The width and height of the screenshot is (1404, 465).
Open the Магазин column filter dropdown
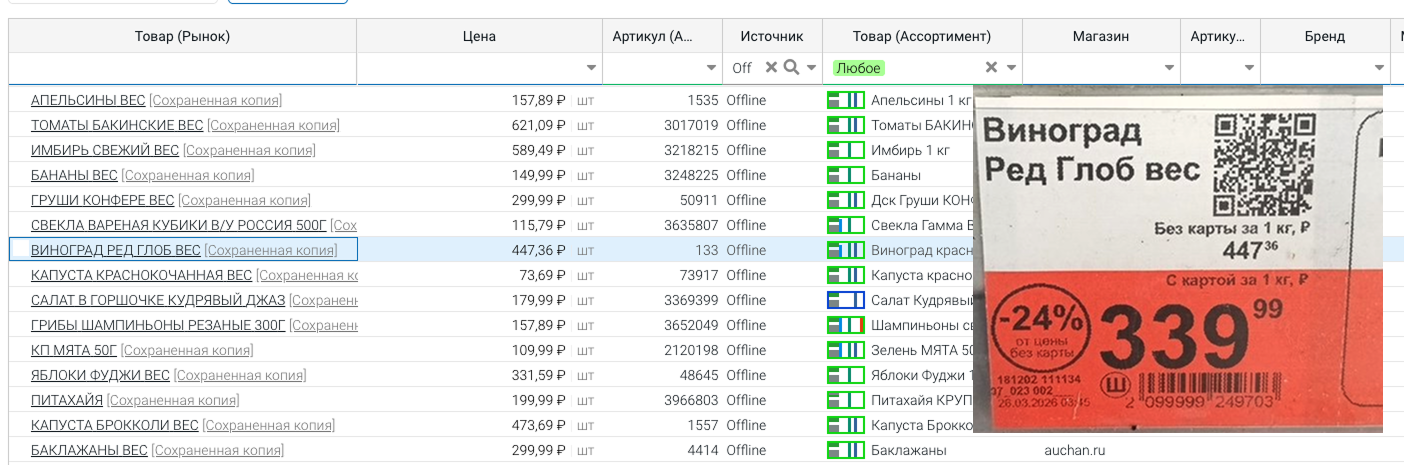click(x=1169, y=68)
